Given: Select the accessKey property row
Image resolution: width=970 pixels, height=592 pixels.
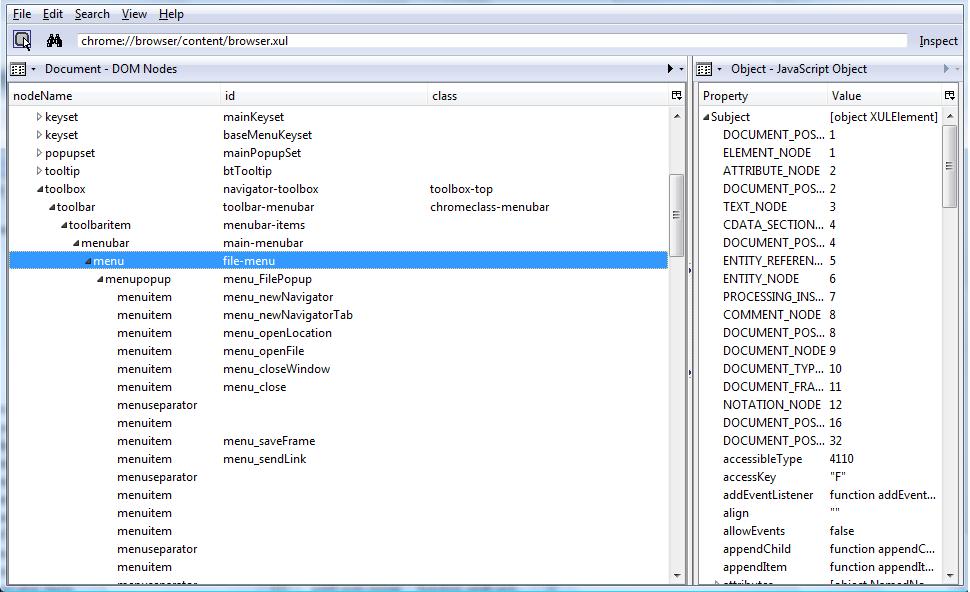Looking at the screenshot, I should (x=820, y=477).
